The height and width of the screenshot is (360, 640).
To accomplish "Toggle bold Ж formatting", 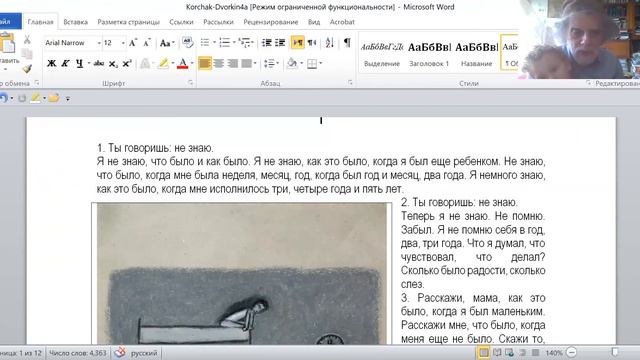I will [x=51, y=64].
